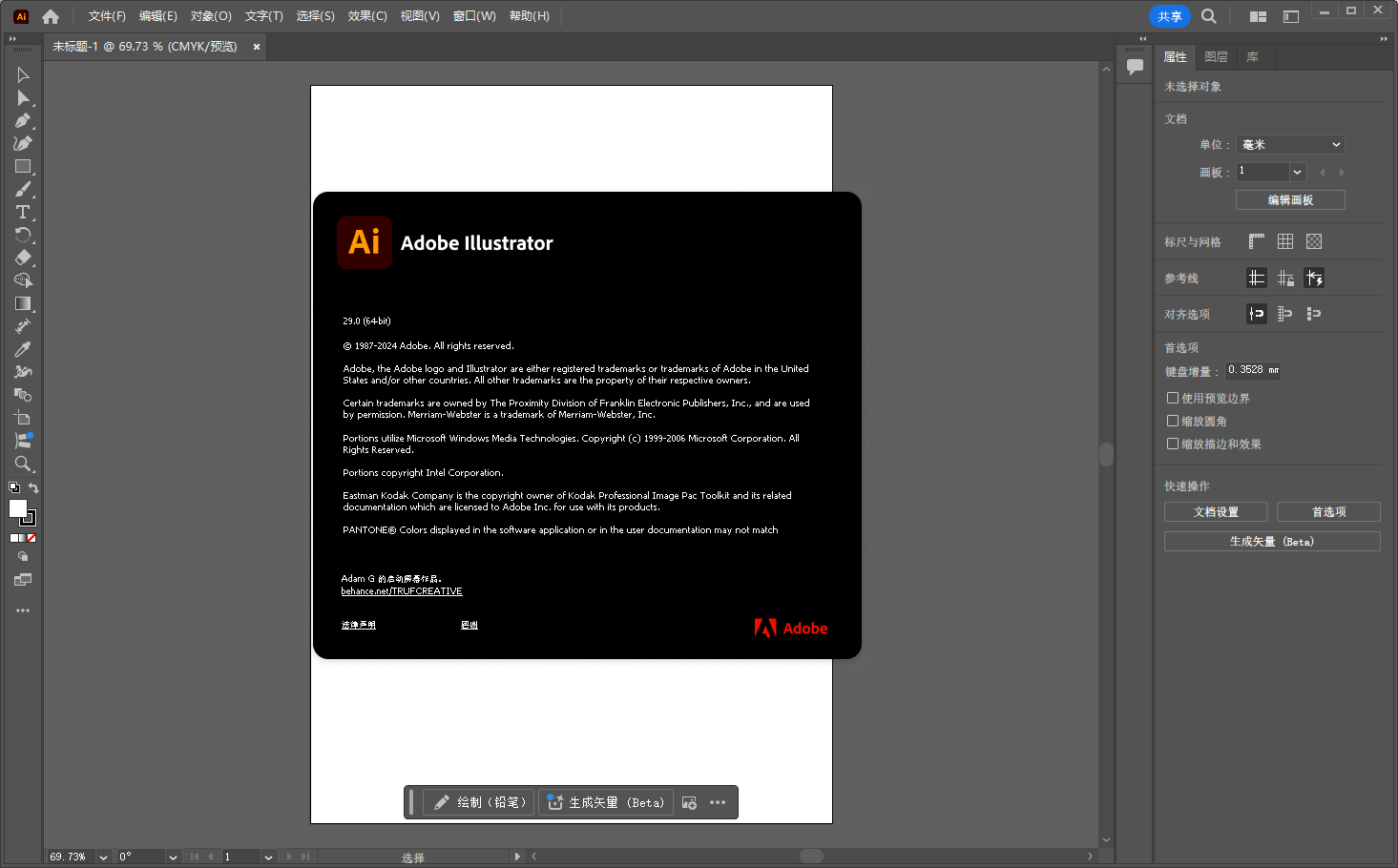Click more options in task bar
The width and height of the screenshot is (1398, 868).
coord(718,803)
